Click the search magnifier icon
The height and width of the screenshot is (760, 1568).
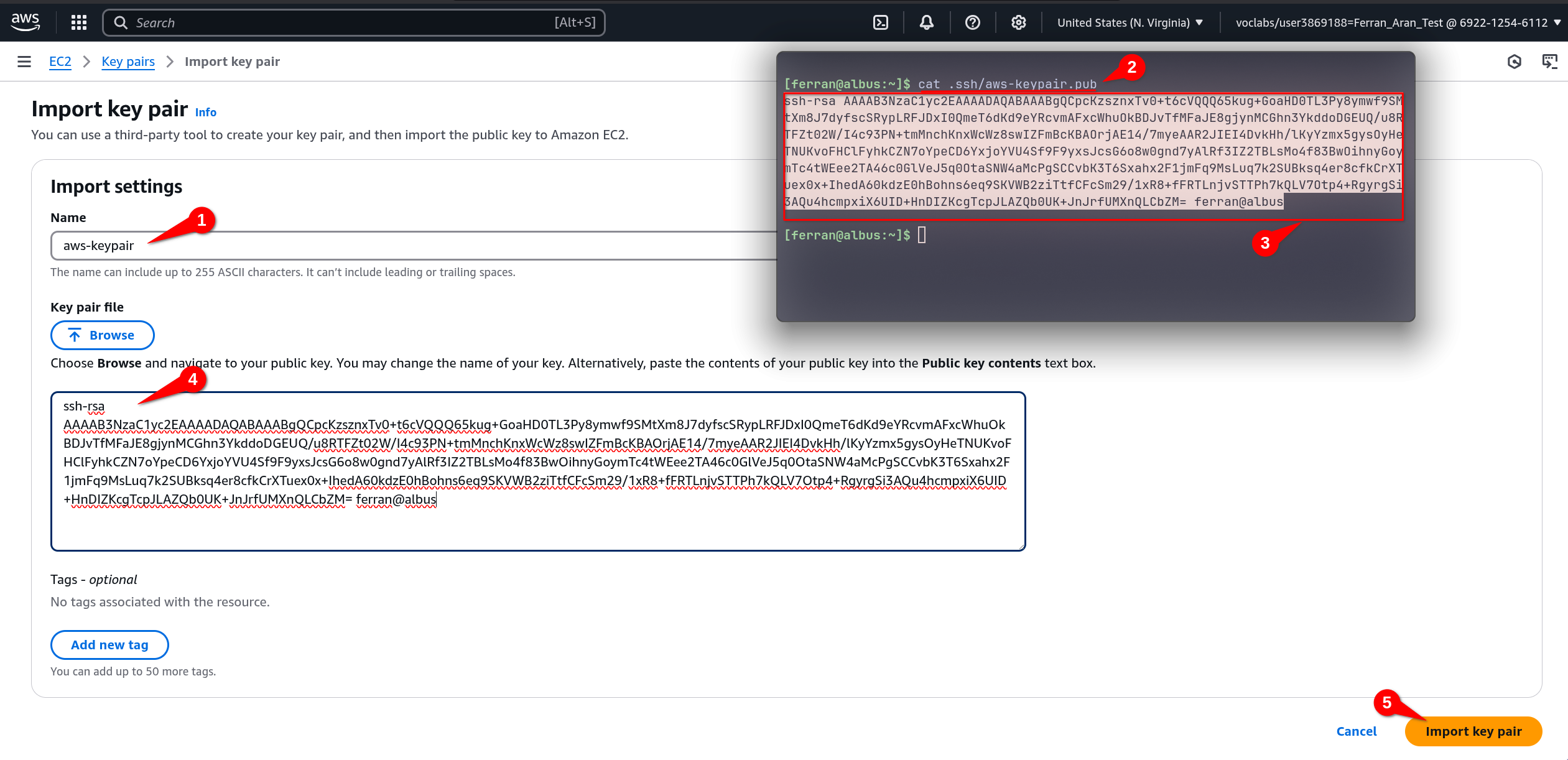pyautogui.click(x=122, y=22)
